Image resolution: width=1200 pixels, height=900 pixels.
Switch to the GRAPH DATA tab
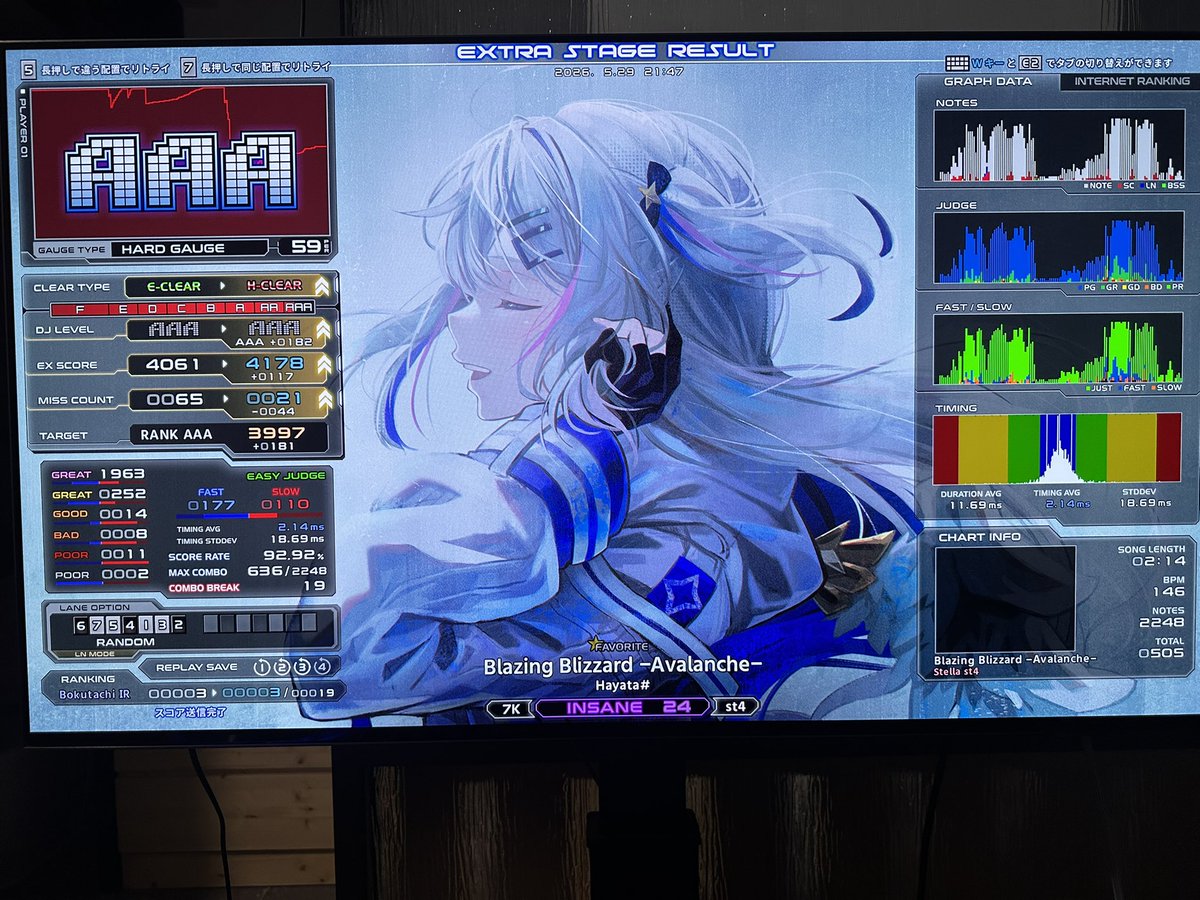(987, 82)
